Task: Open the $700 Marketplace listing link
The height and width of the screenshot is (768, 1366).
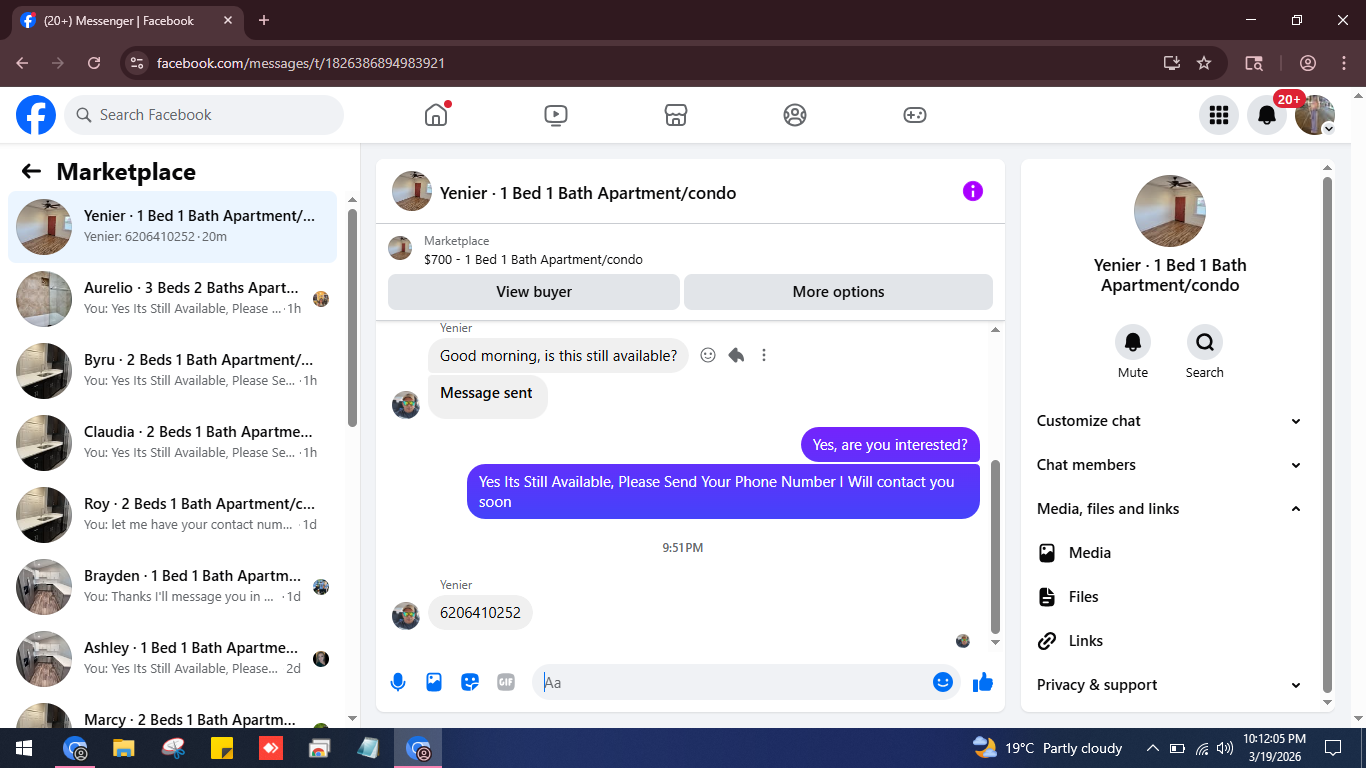Action: (x=533, y=259)
